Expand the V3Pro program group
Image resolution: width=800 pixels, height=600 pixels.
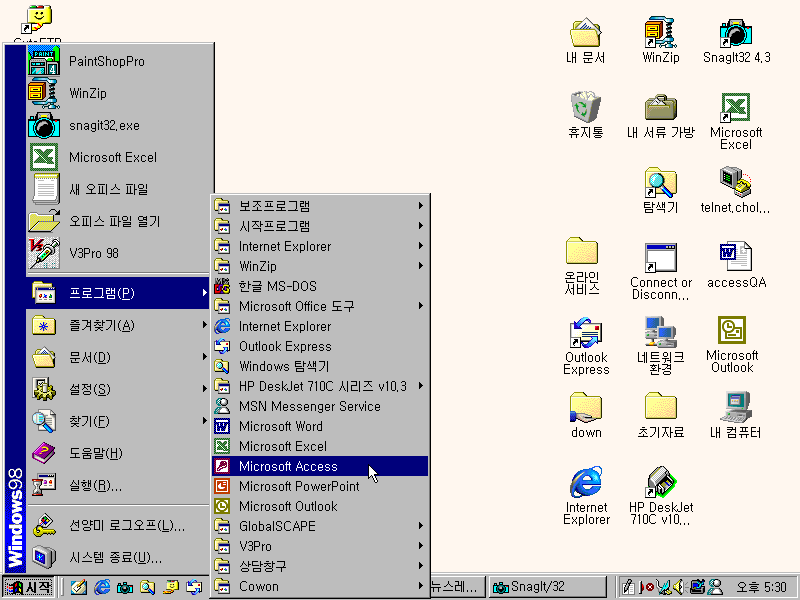tap(320, 546)
